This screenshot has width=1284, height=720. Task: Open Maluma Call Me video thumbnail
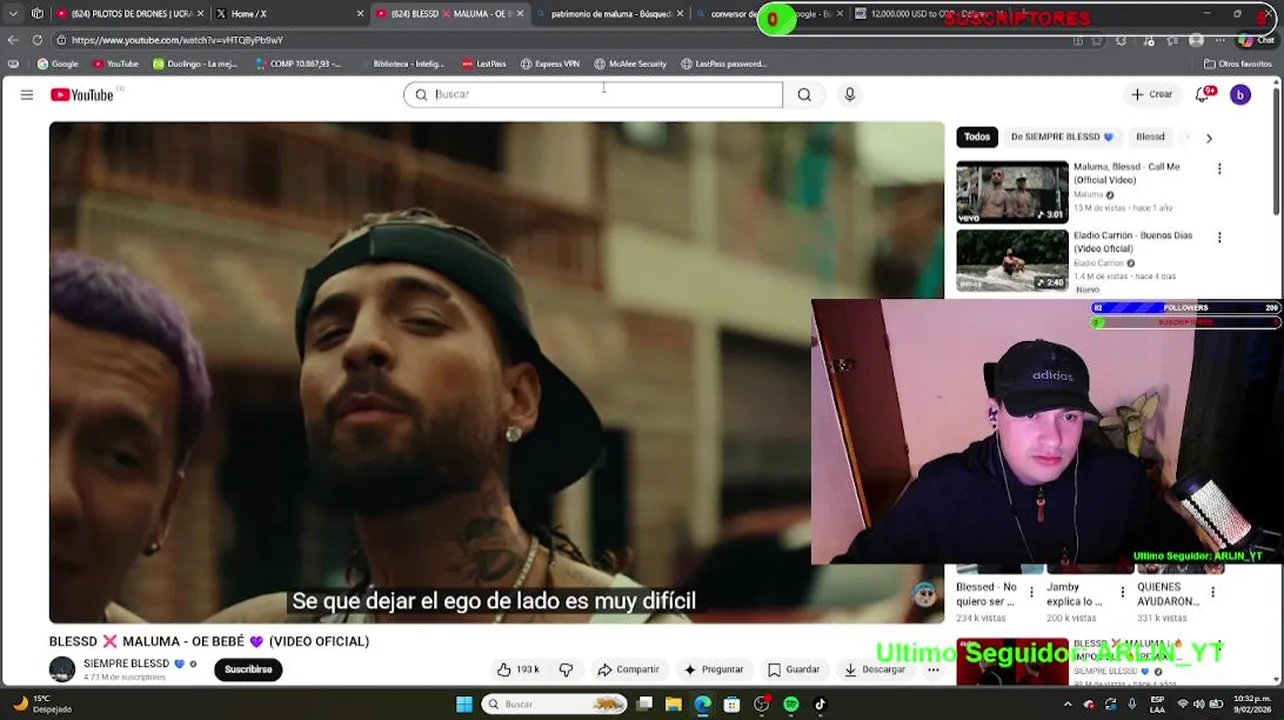(1012, 192)
